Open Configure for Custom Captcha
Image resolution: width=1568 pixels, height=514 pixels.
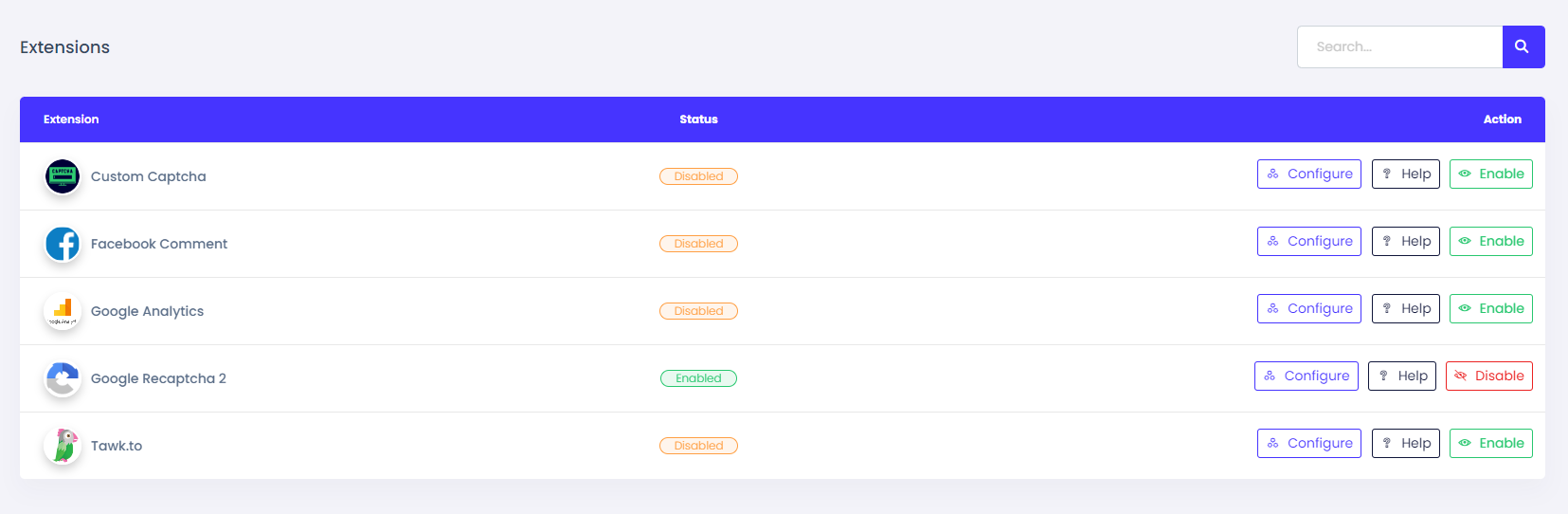tap(1308, 174)
